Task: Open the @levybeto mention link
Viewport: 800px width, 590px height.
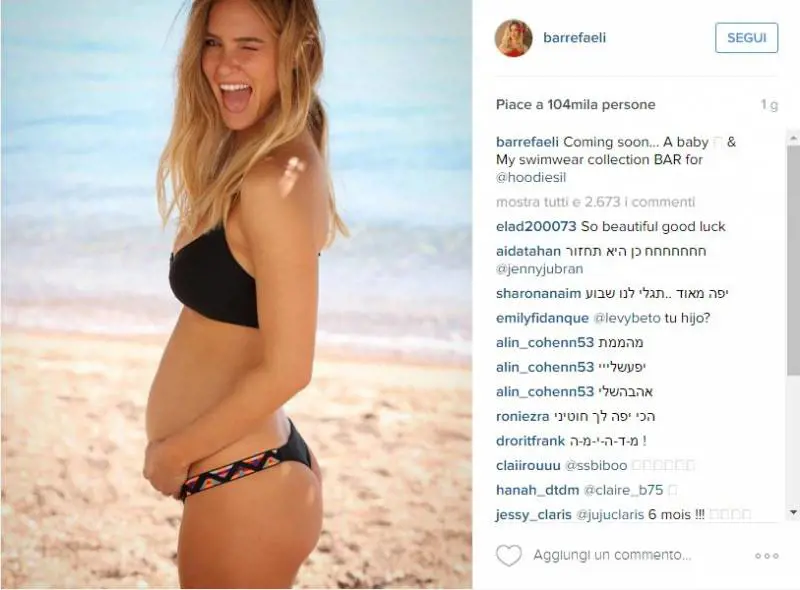Action: click(627, 318)
